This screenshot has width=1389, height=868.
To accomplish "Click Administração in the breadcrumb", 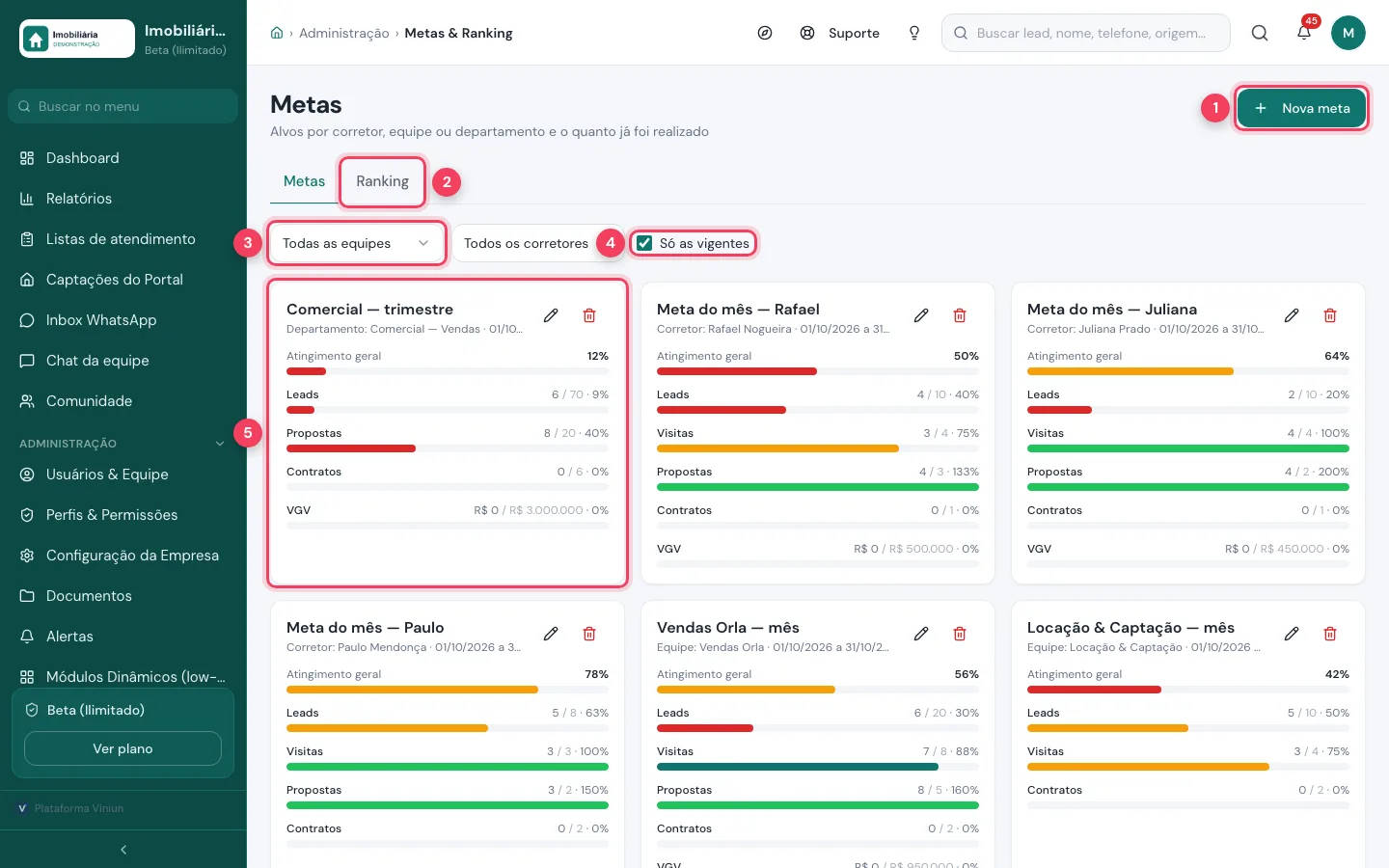I will pyautogui.click(x=343, y=33).
